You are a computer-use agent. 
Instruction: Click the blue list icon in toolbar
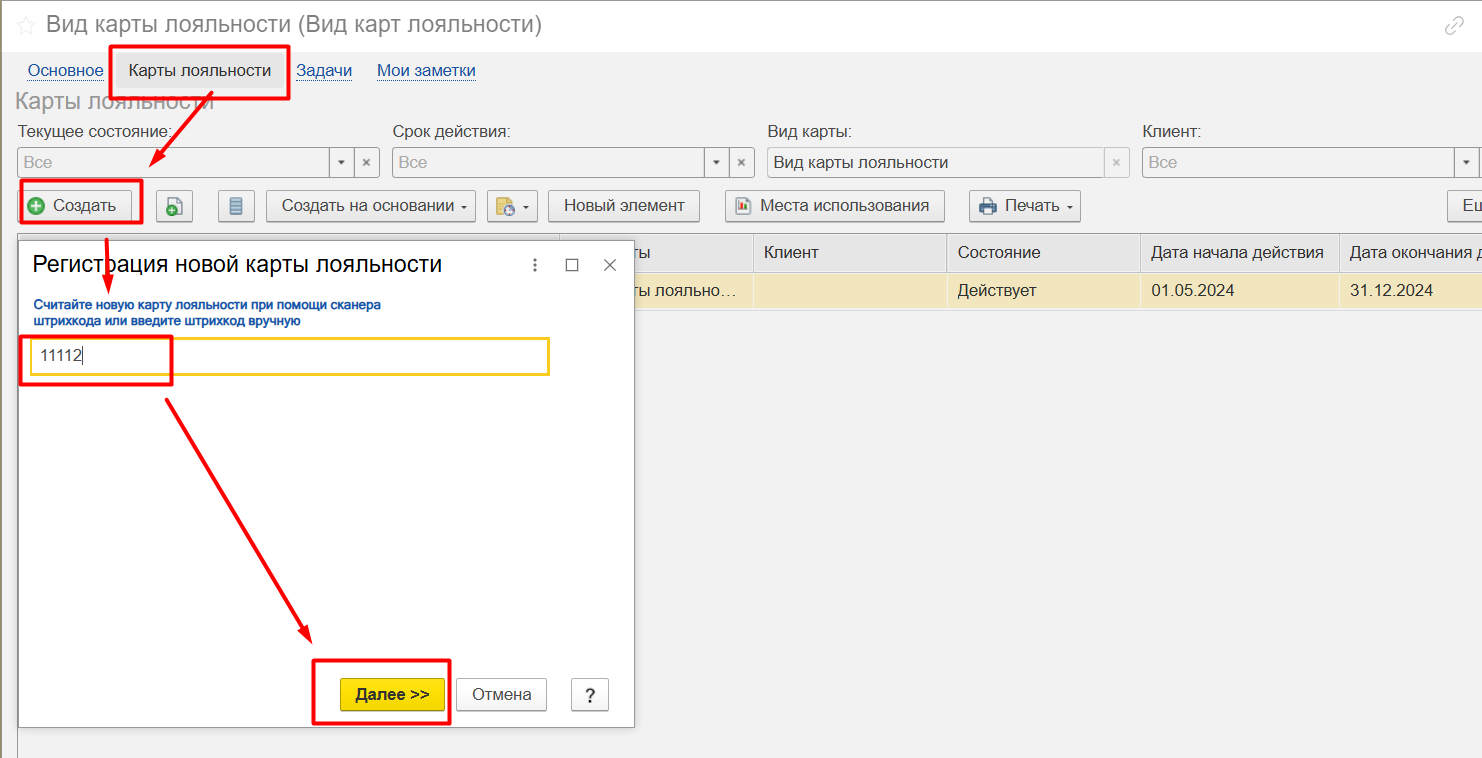(x=236, y=206)
